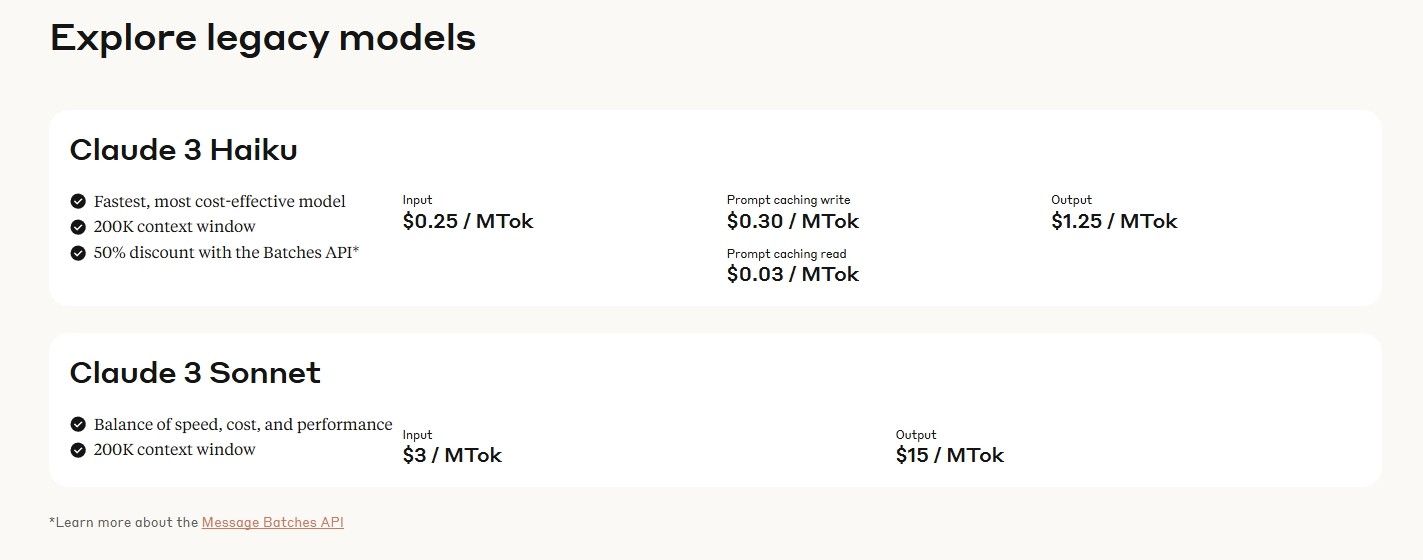
Task: Select the Claude 3 Haiku heading
Action: pyautogui.click(x=183, y=150)
